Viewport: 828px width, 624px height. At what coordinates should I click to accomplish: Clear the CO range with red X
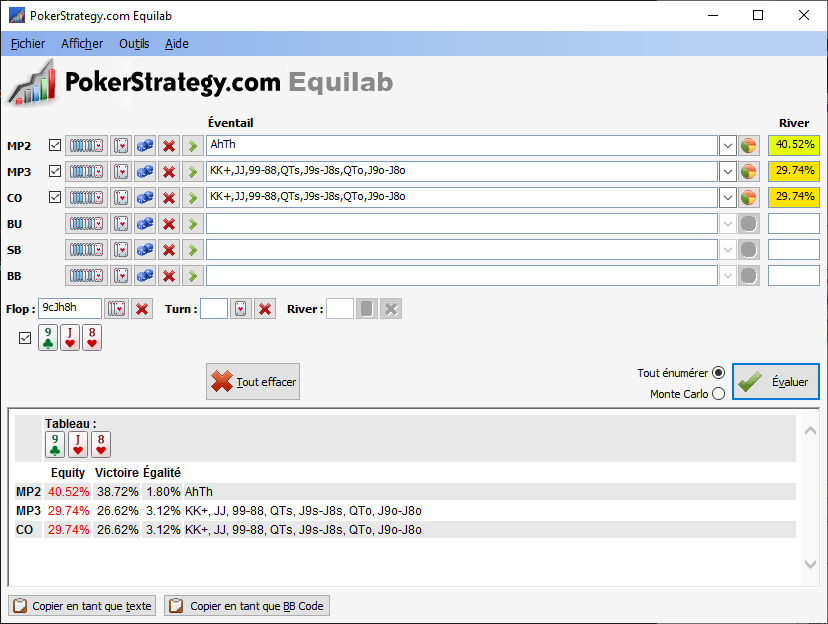pos(169,197)
